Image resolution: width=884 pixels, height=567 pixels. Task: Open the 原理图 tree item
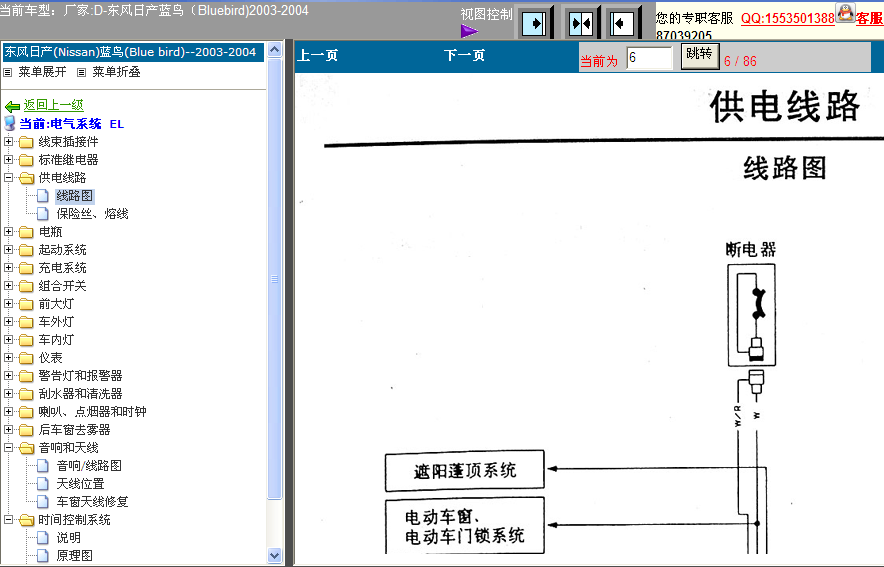(74, 556)
